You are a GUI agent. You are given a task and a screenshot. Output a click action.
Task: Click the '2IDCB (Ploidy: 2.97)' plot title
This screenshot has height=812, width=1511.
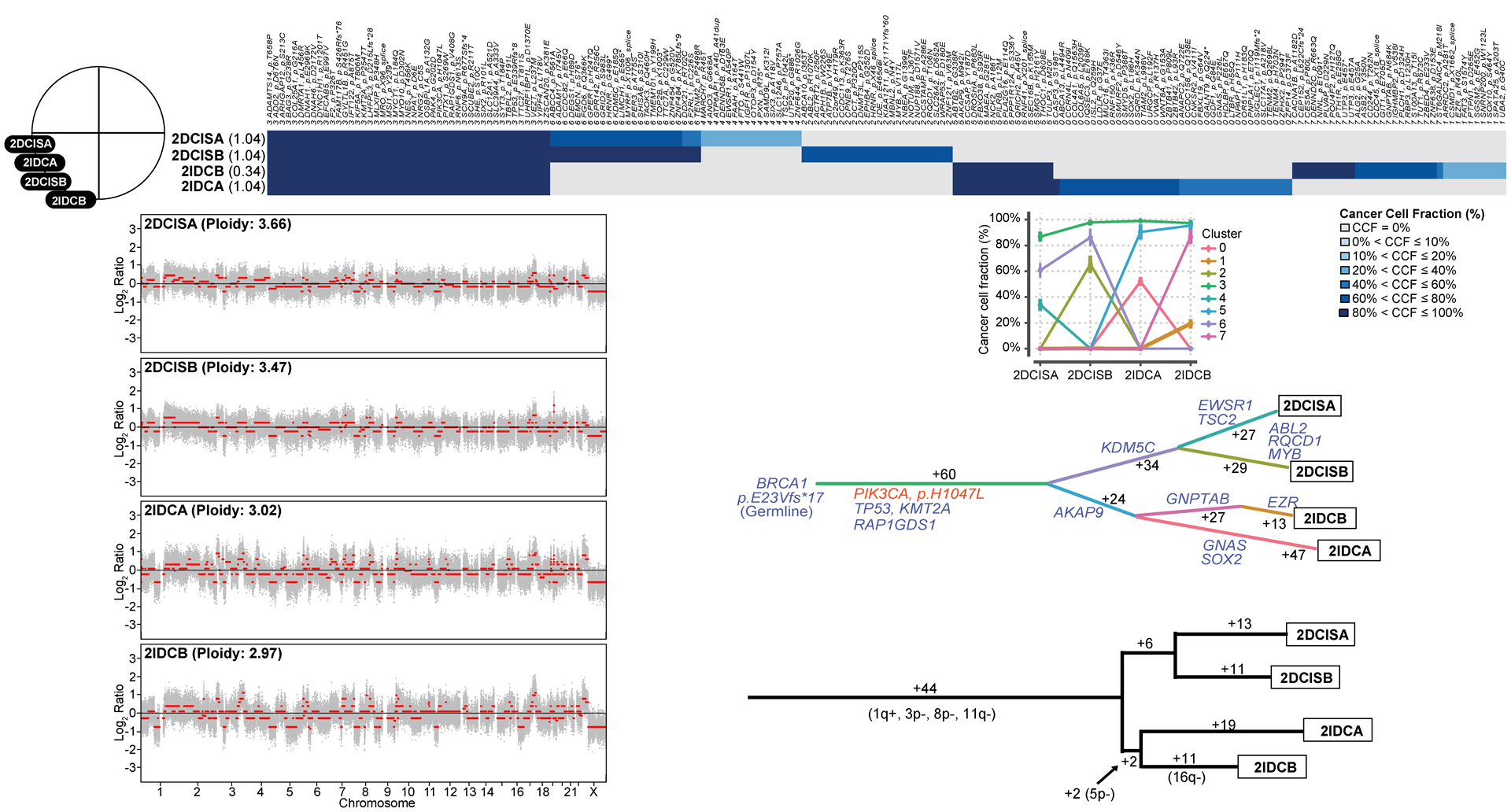[x=212, y=654]
